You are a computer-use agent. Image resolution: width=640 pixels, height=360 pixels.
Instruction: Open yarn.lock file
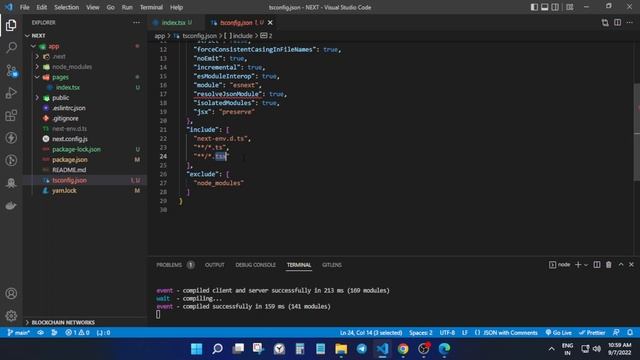coord(85,191)
